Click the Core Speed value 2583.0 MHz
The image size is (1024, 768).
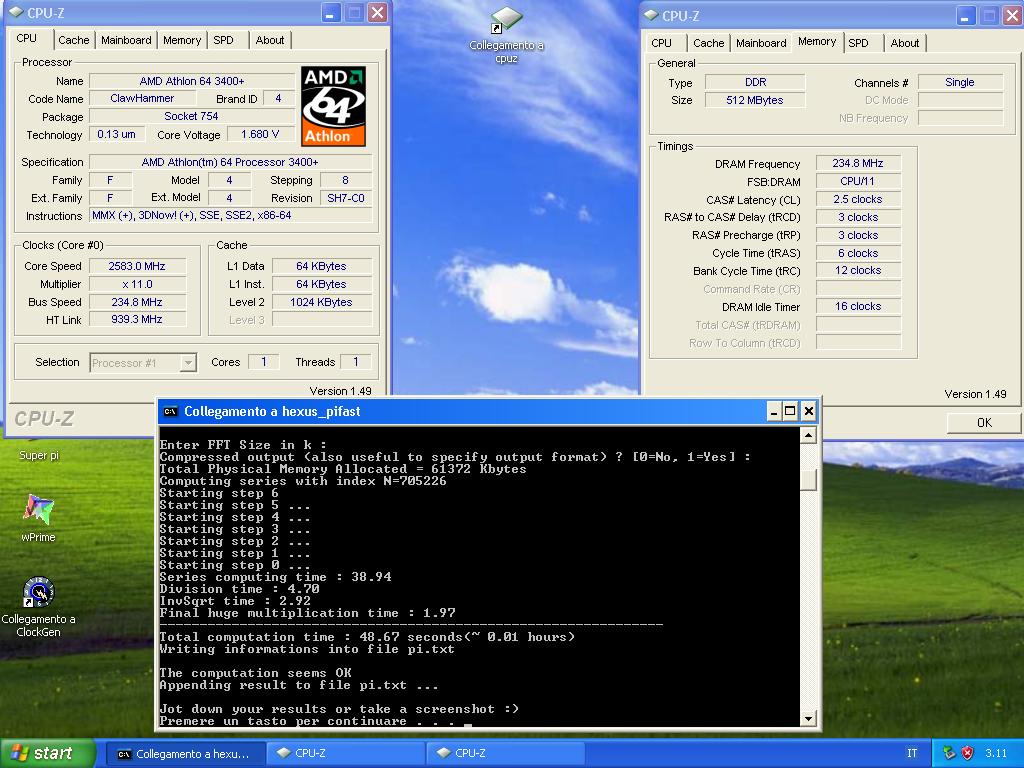[x=137, y=266]
